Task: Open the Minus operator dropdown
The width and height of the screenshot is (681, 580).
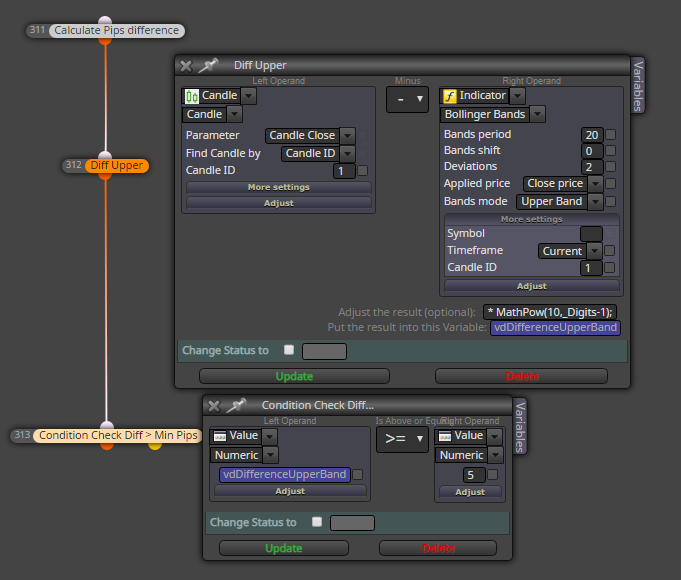Action: [407, 99]
